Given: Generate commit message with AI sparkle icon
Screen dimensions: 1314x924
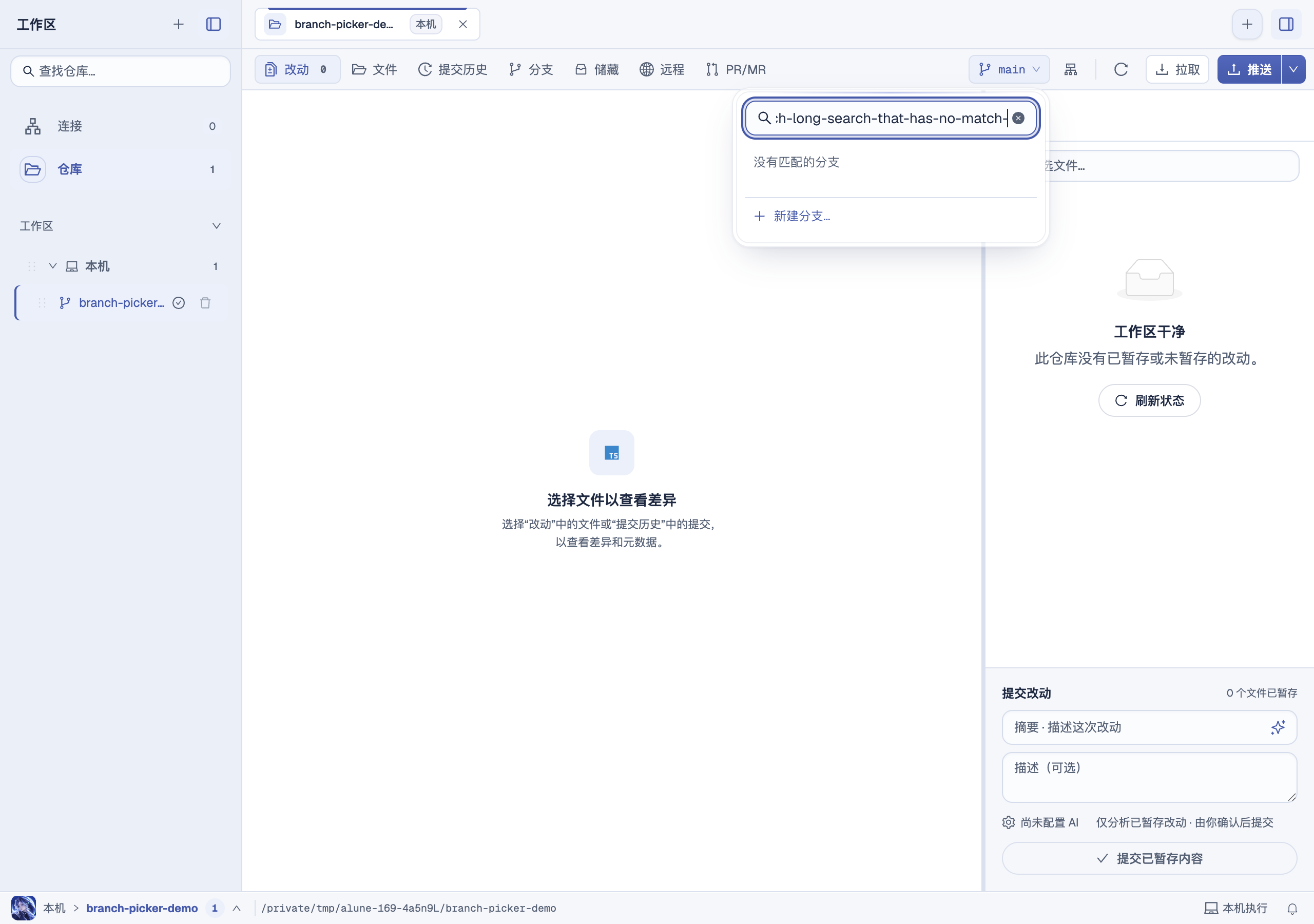Looking at the screenshot, I should [1278, 727].
